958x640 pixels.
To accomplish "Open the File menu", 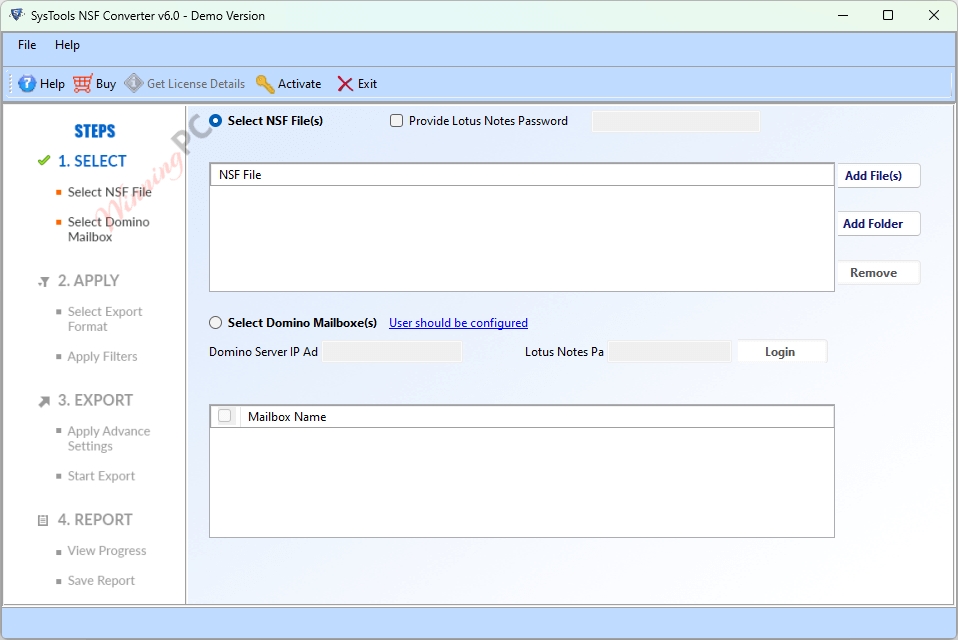I will click(27, 45).
